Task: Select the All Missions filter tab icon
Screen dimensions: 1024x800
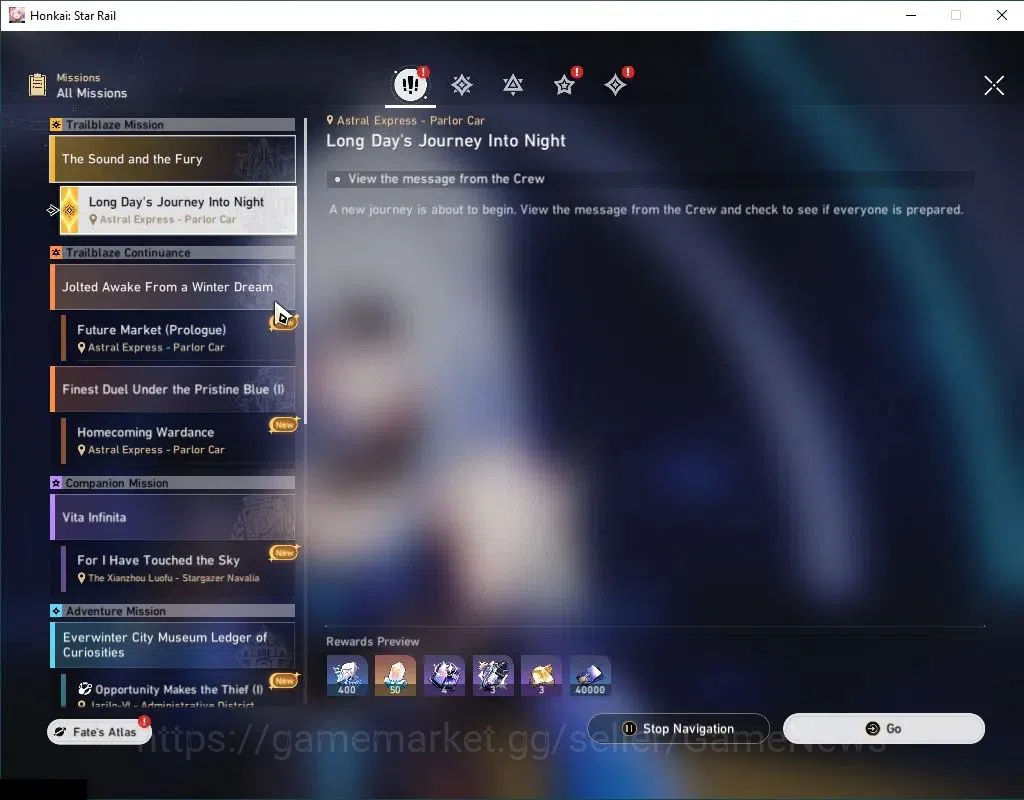Action: 410,84
